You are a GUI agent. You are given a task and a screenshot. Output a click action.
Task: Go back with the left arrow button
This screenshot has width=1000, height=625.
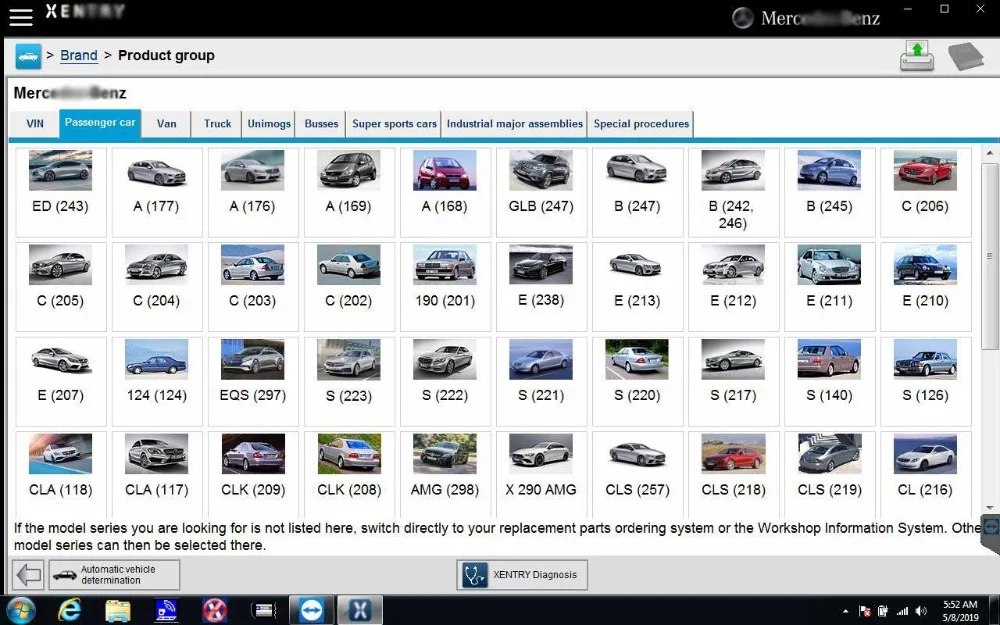pyautogui.click(x=29, y=575)
